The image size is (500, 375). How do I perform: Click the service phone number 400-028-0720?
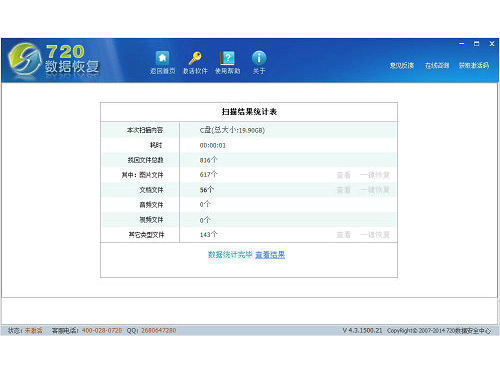coord(102,331)
